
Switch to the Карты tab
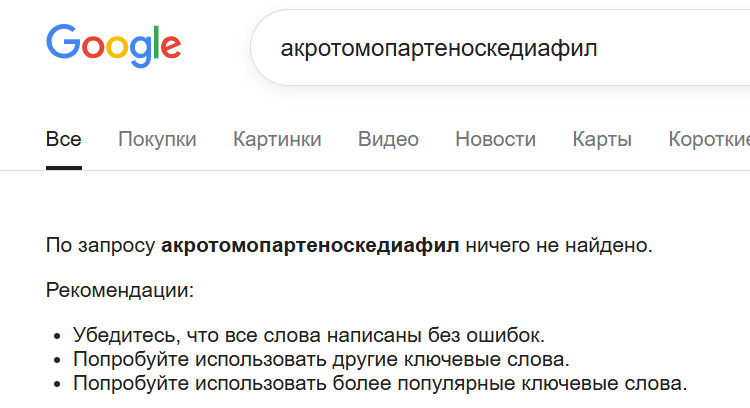point(602,139)
